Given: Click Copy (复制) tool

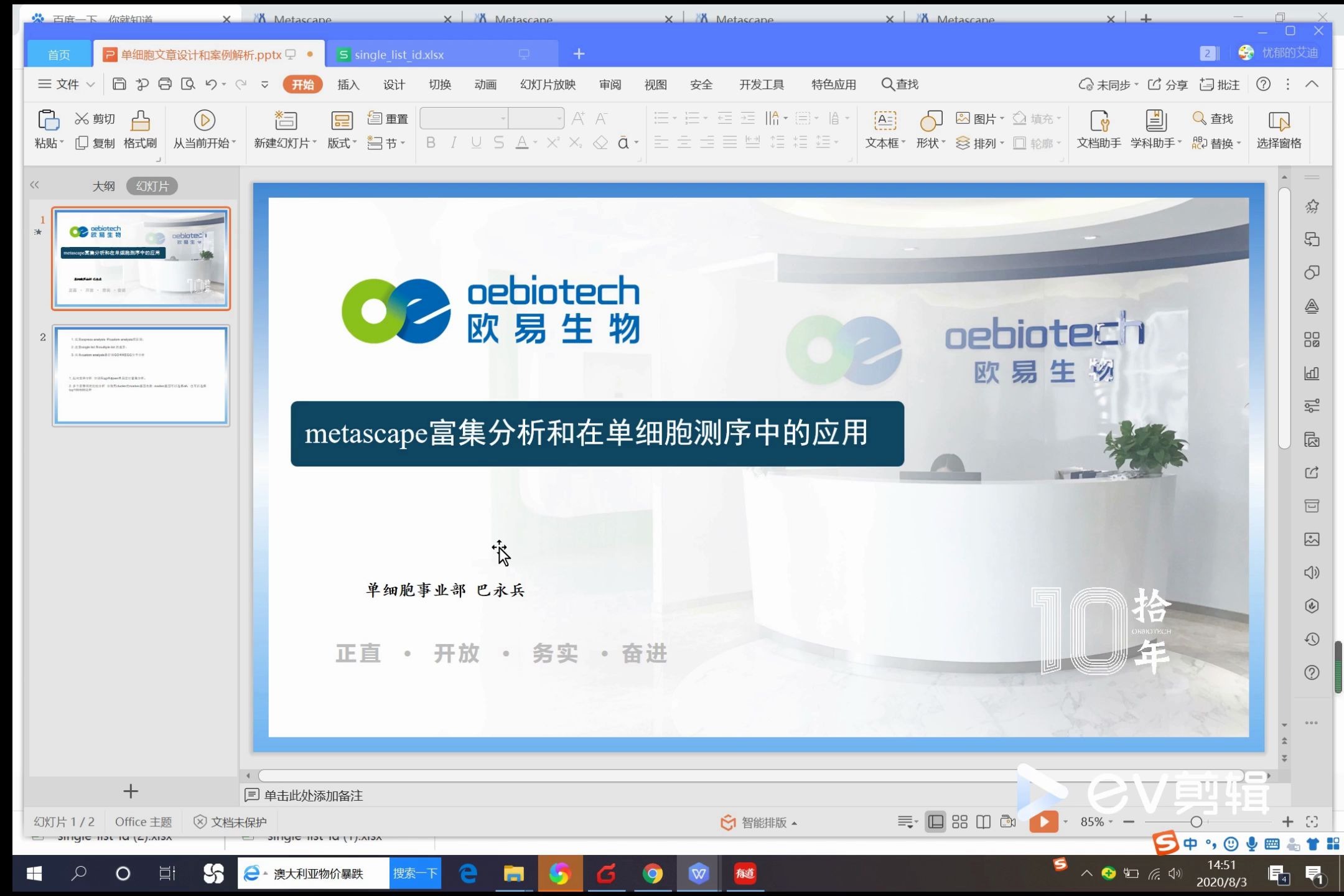Looking at the screenshot, I should [x=95, y=143].
